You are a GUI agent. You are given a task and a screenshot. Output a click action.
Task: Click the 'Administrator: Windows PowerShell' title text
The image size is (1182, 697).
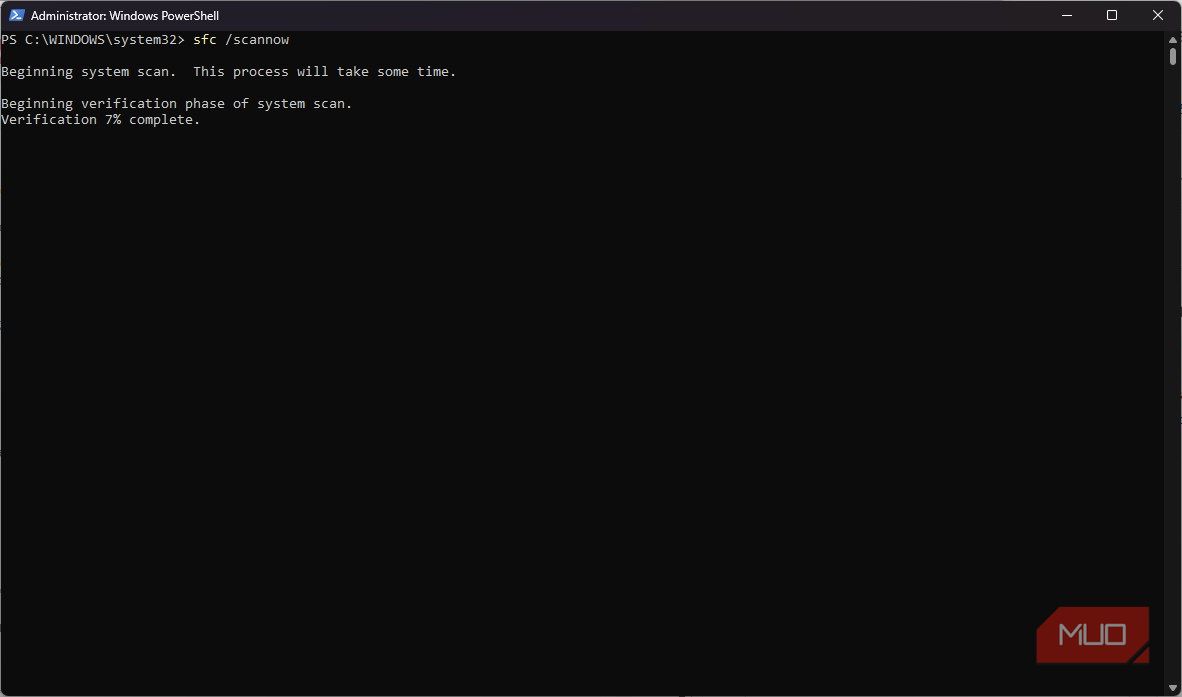click(125, 15)
